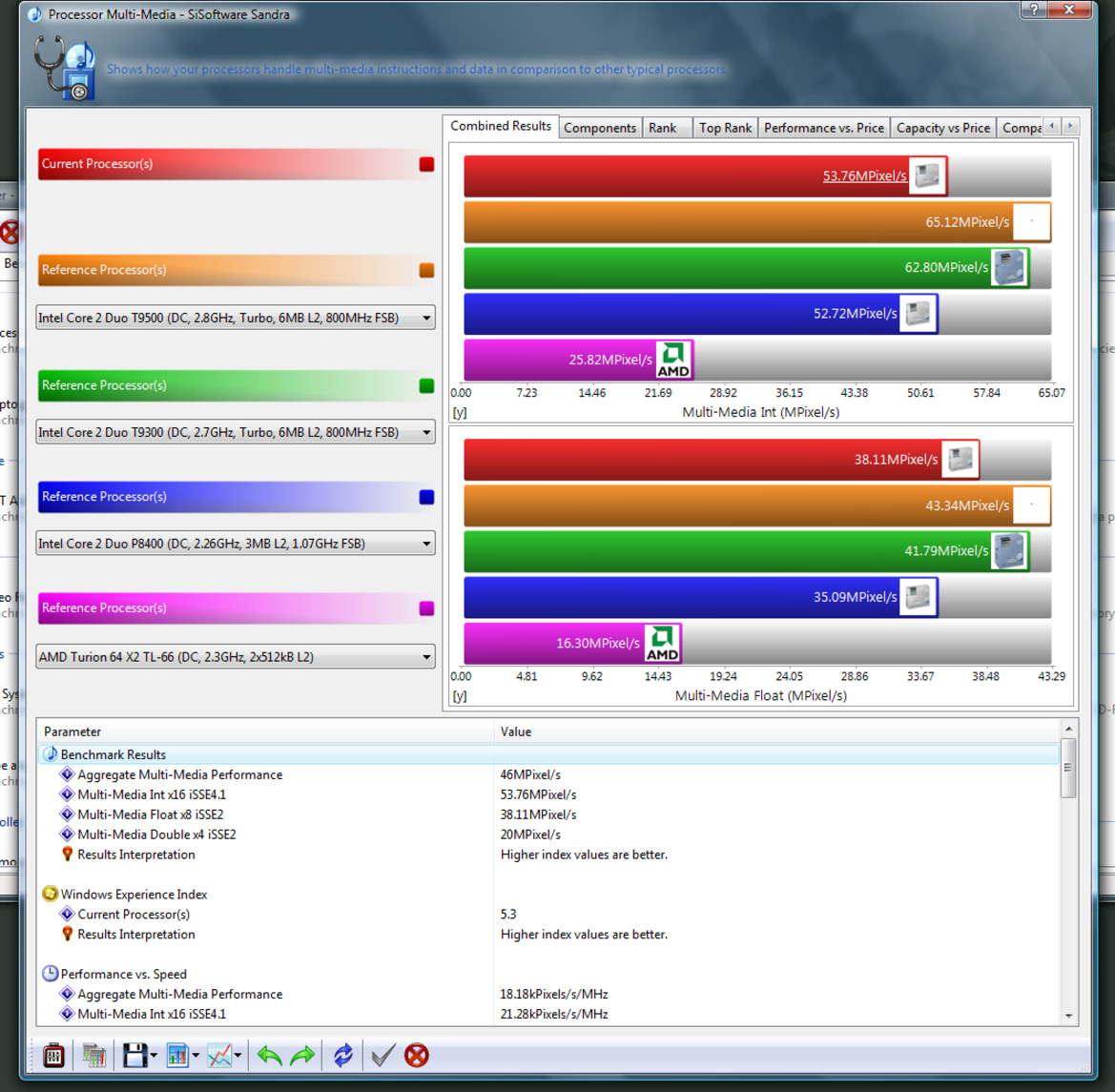
Task: Click the line graph icon
Action: pos(219,1055)
